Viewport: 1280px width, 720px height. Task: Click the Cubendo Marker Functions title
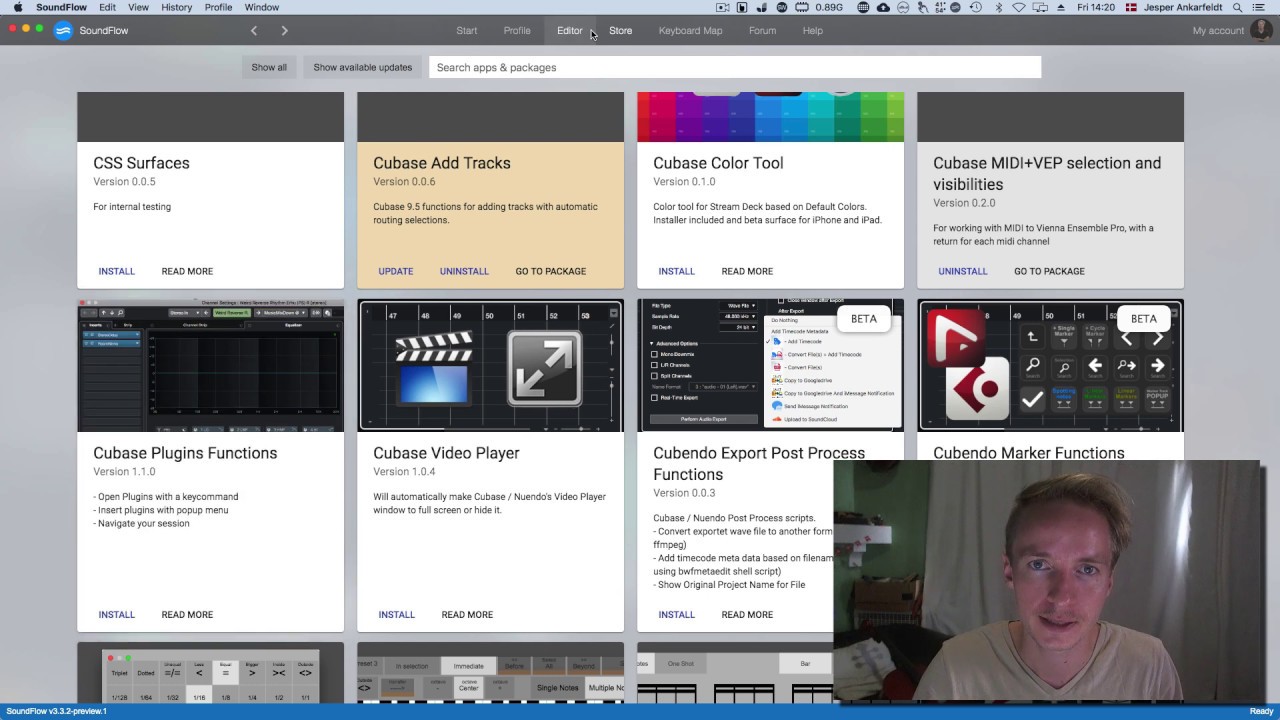pyautogui.click(x=1029, y=453)
